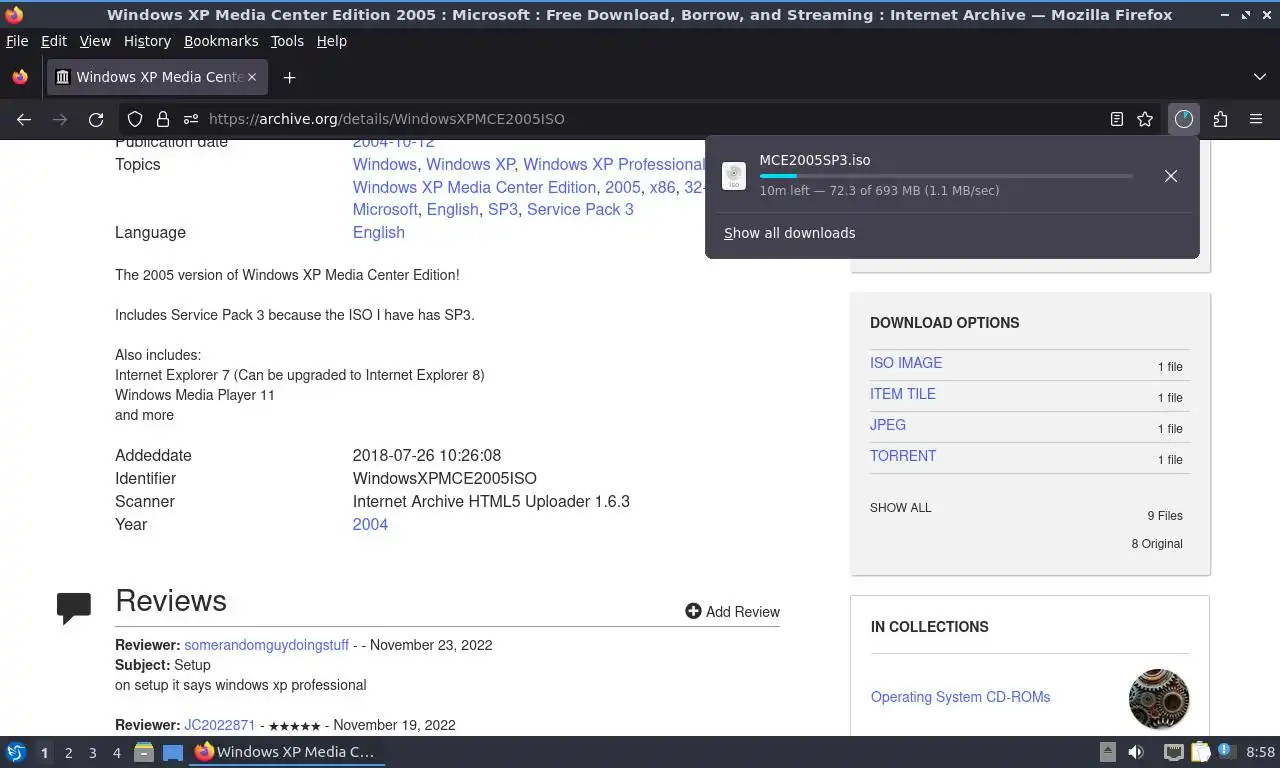Image resolution: width=1280 pixels, height=768 pixels.
Task: Open the File menu
Action: pos(17,41)
